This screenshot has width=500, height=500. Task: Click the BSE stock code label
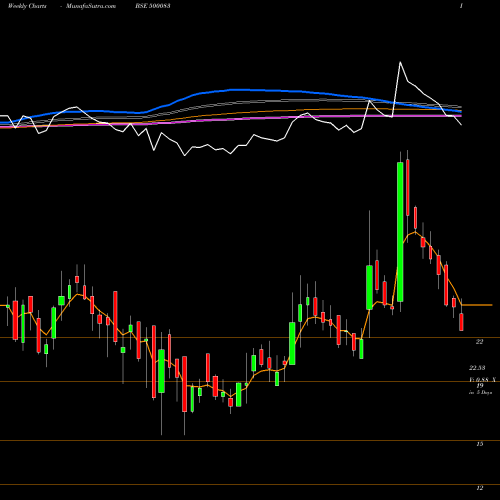[x=153, y=6]
